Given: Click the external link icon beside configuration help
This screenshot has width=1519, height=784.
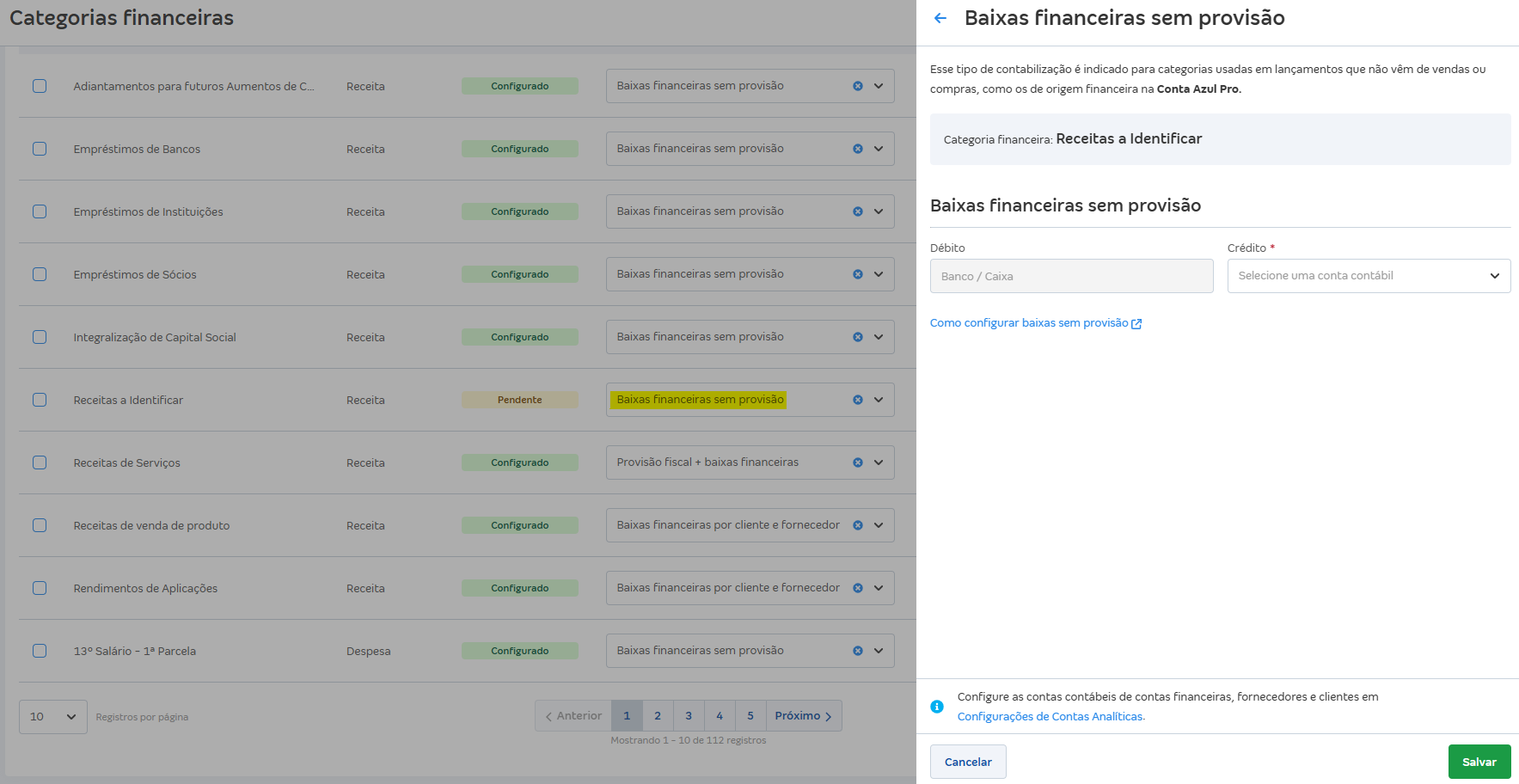Looking at the screenshot, I should [x=1137, y=322].
